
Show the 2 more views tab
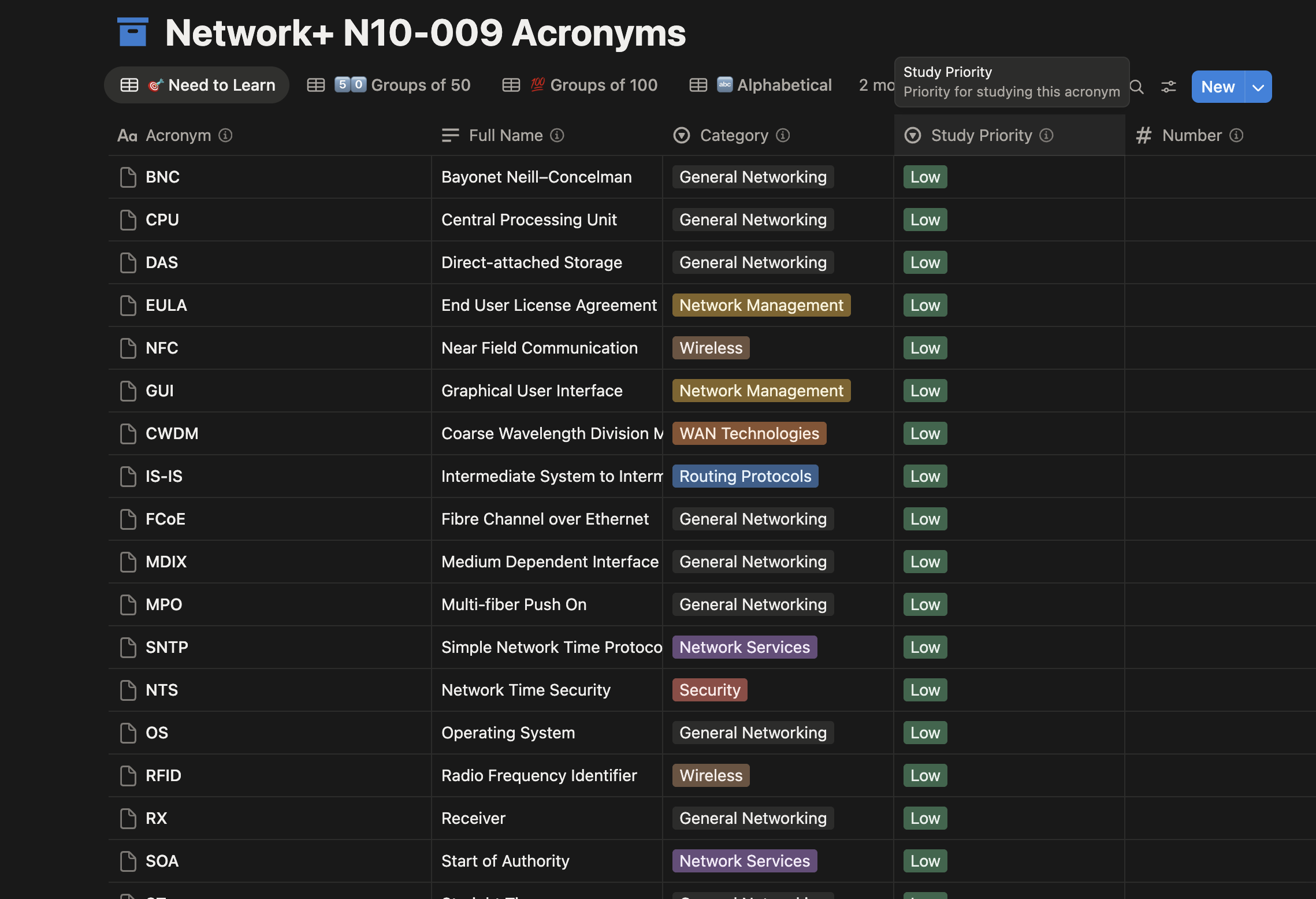876,85
